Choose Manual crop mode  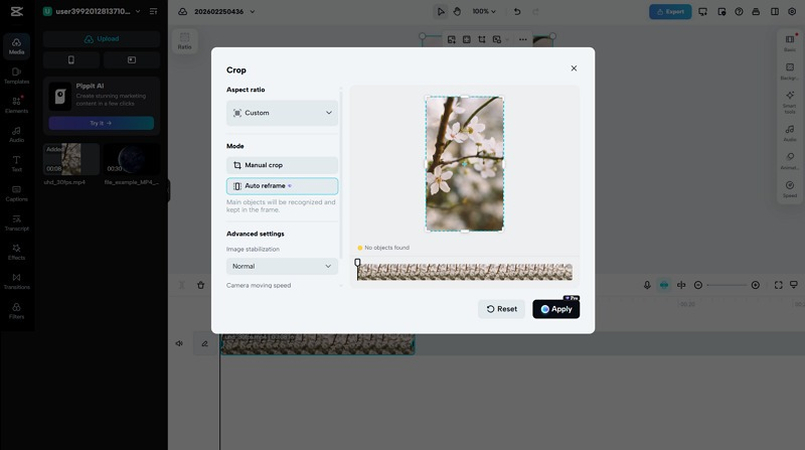pyautogui.click(x=282, y=165)
